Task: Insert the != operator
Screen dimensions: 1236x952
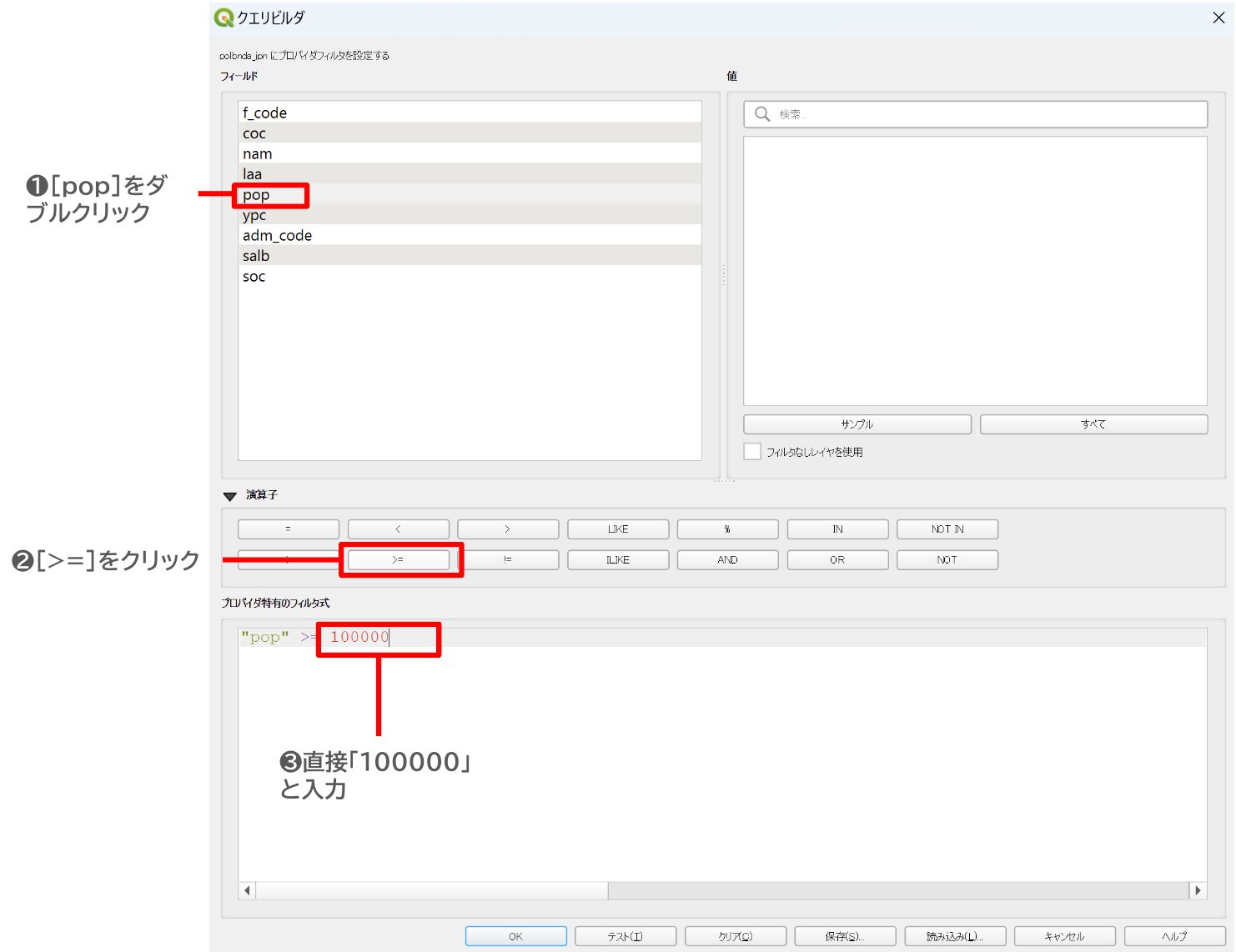Action: [508, 560]
